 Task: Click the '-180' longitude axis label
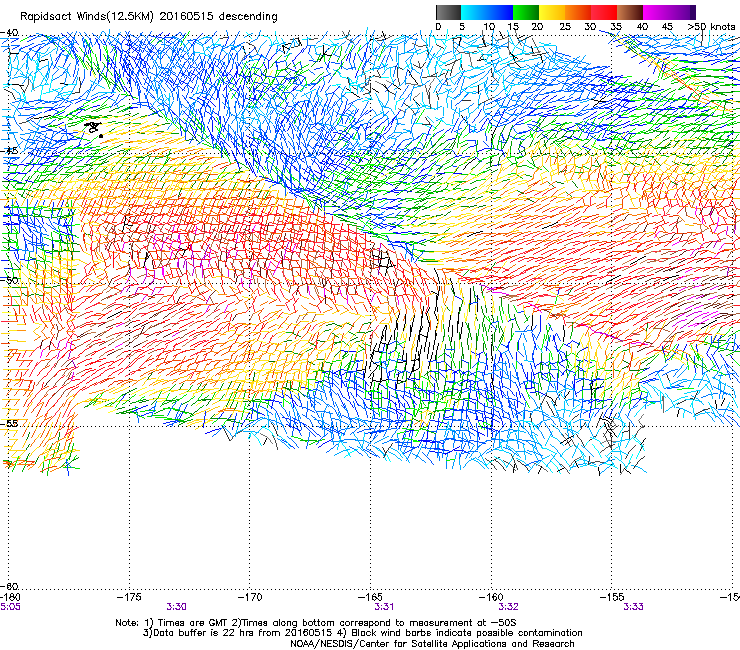click(x=10, y=598)
